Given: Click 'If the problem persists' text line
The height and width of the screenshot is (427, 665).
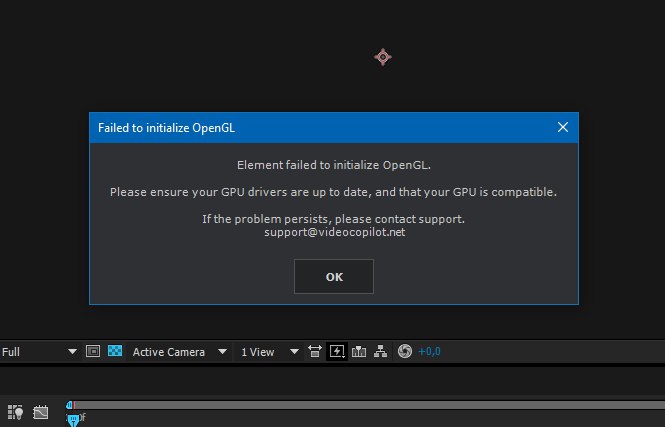Looking at the screenshot, I should click(x=333, y=219).
